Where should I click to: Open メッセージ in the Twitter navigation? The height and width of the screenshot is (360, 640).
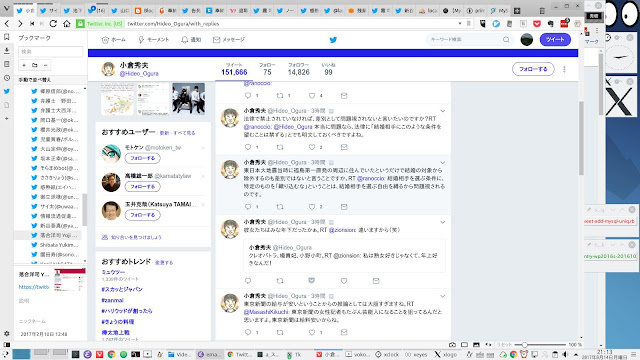229,40
